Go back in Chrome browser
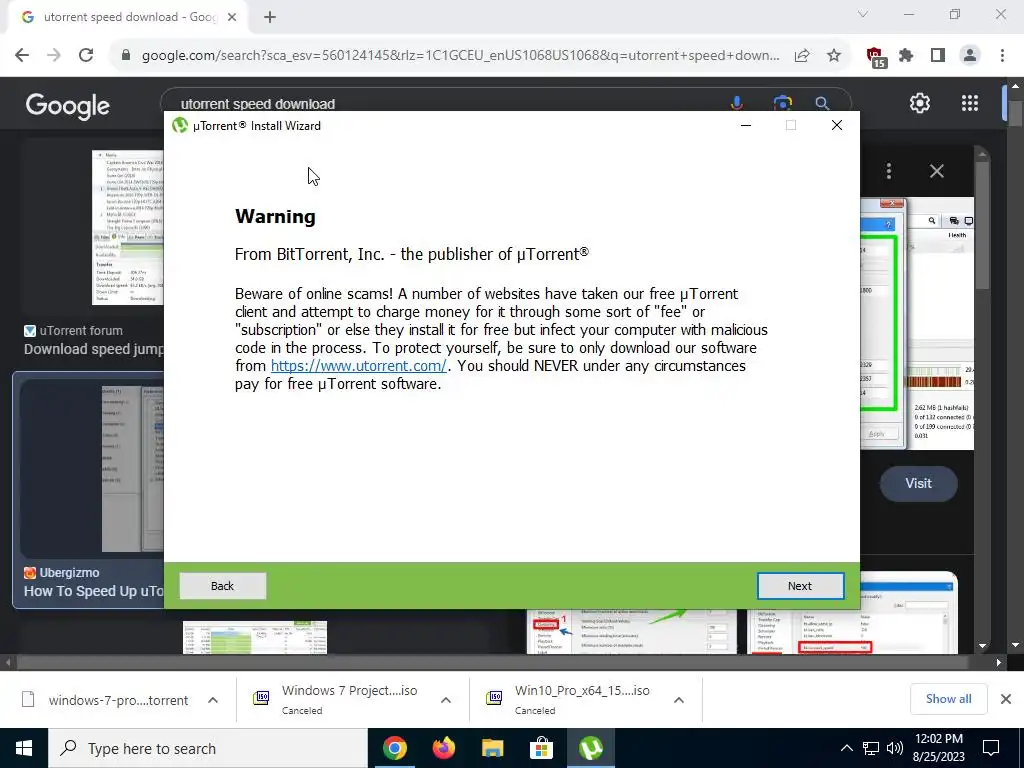Screen dimensions: 1024x768 [22, 56]
